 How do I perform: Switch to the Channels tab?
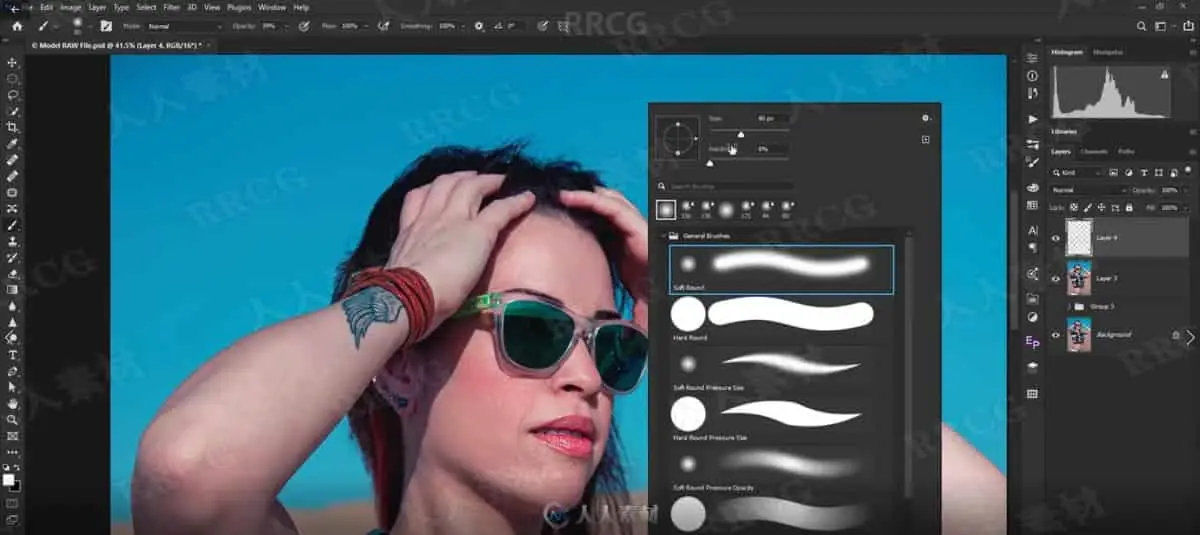1094,152
